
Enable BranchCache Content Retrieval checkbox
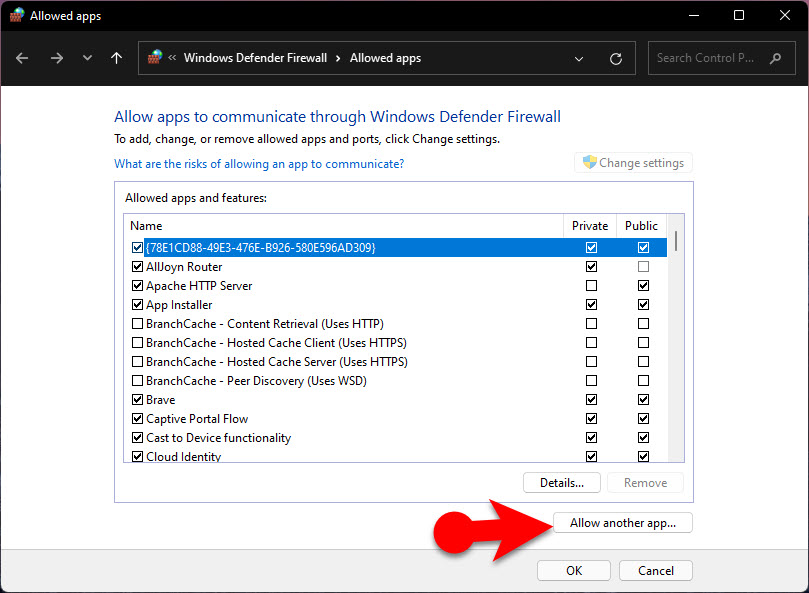click(137, 324)
